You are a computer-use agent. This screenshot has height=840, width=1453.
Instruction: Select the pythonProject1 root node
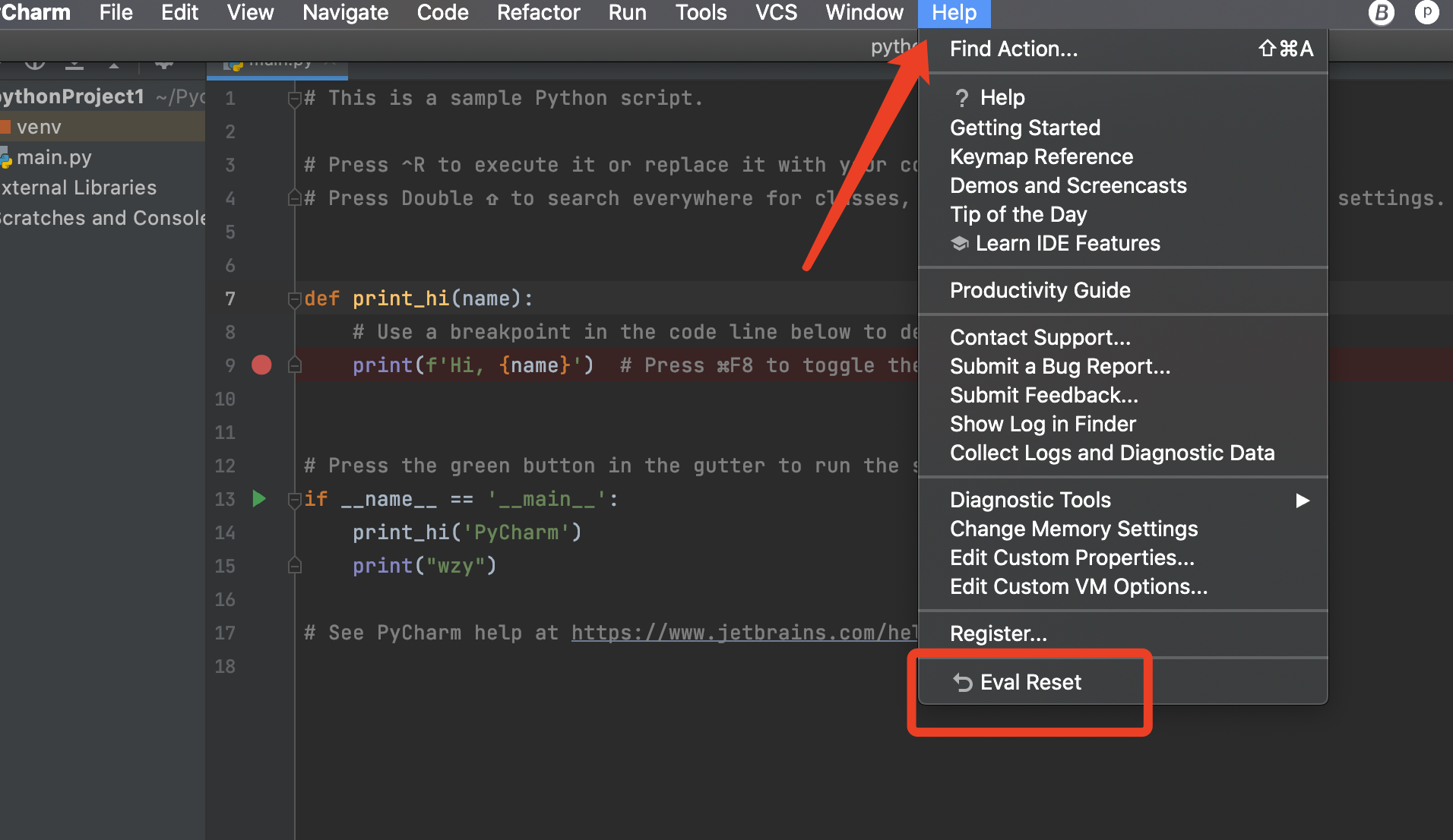click(103, 96)
